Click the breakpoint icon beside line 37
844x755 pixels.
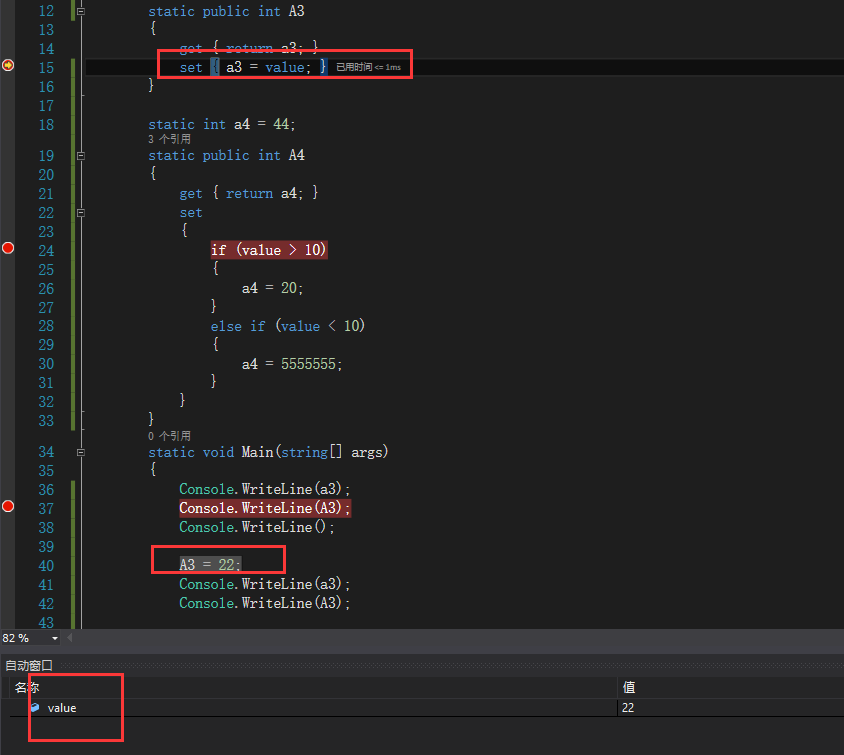tap(8, 506)
